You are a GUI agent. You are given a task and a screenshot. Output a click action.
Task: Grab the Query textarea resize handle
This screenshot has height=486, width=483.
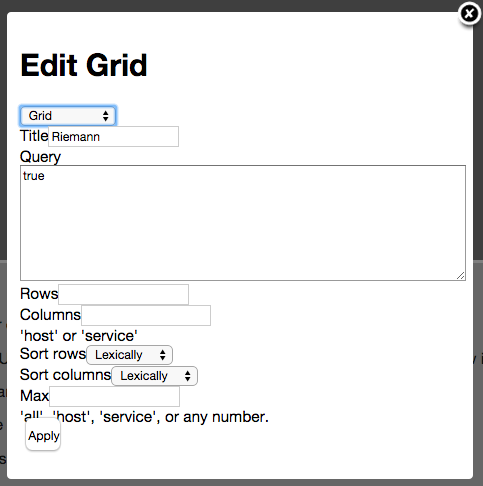click(x=461, y=276)
